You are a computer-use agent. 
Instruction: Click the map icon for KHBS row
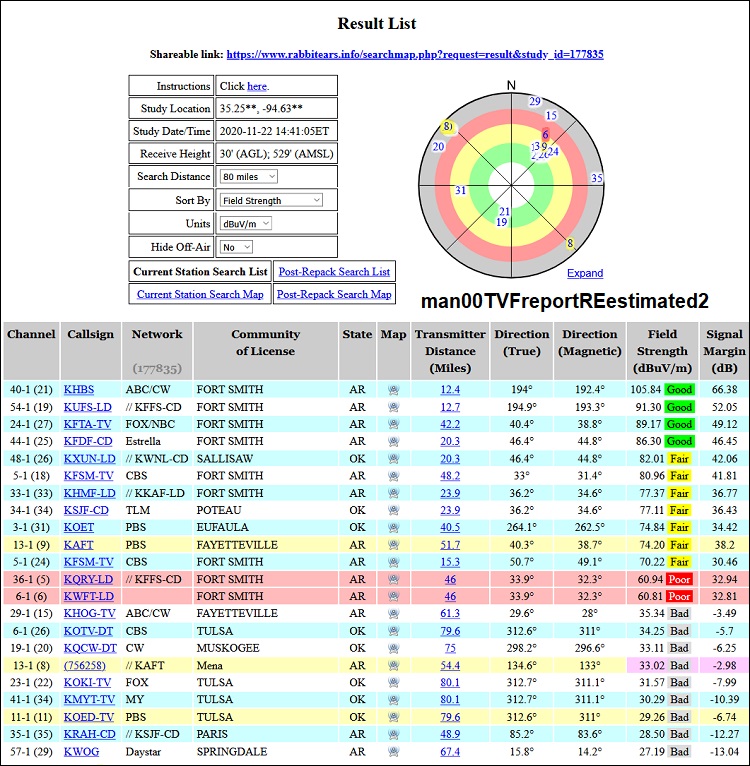tap(393, 389)
